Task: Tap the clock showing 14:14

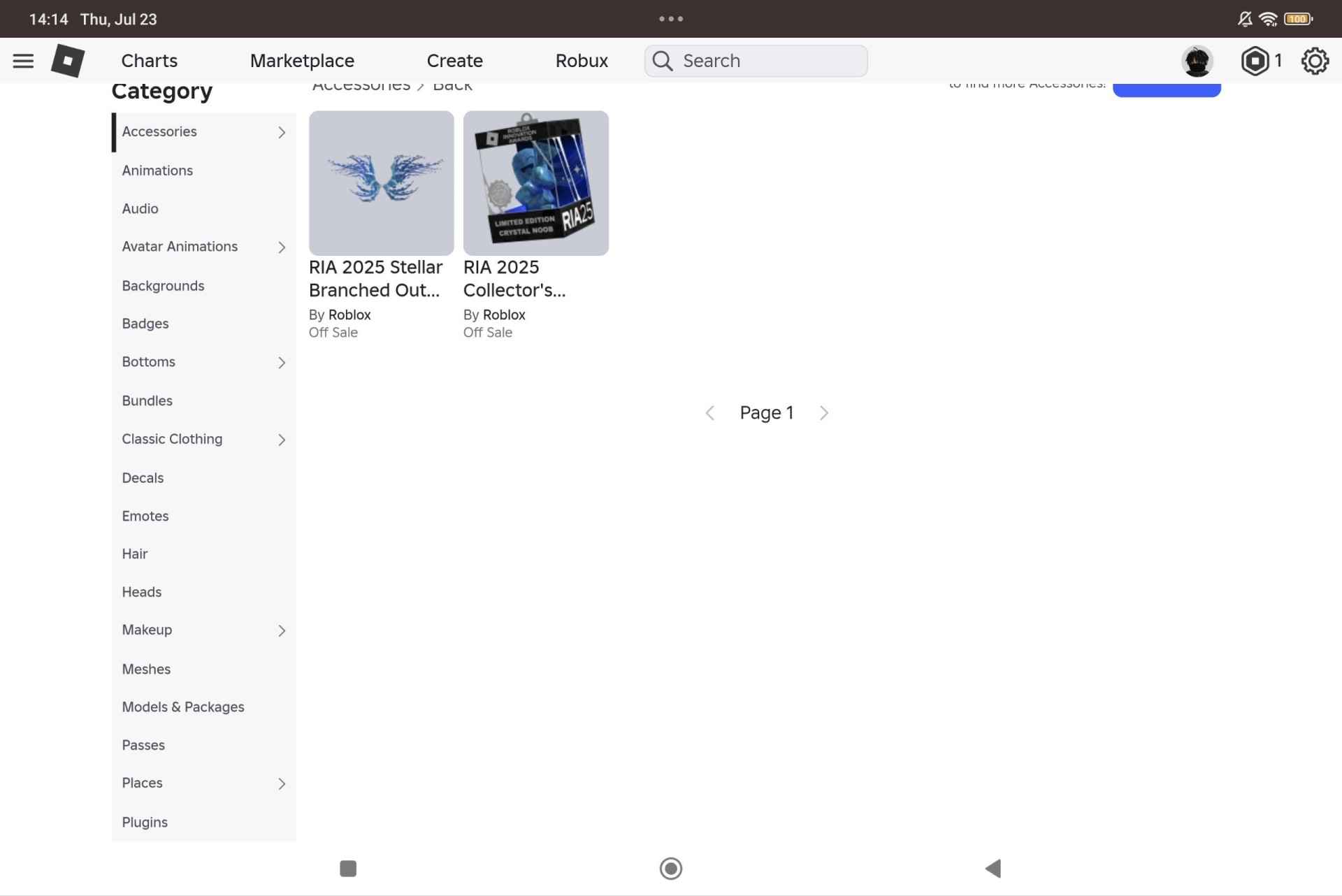Action: point(48,19)
